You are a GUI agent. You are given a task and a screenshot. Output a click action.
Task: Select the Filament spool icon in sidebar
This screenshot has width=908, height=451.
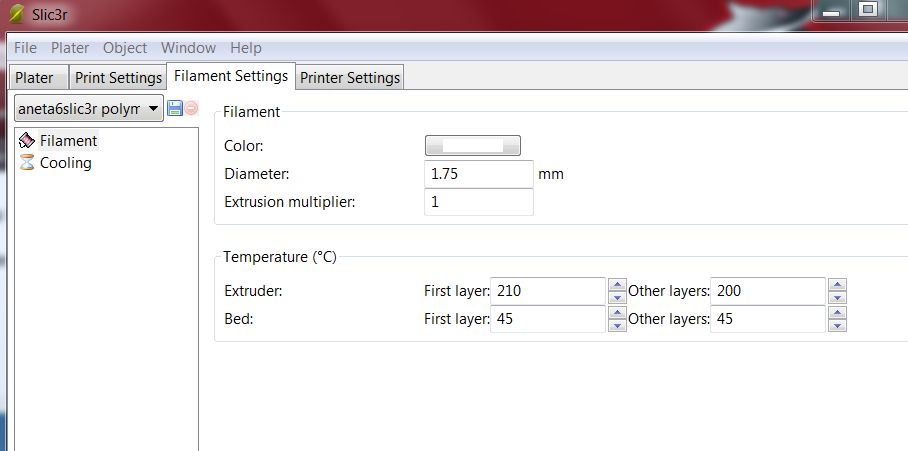pyautogui.click(x=27, y=141)
